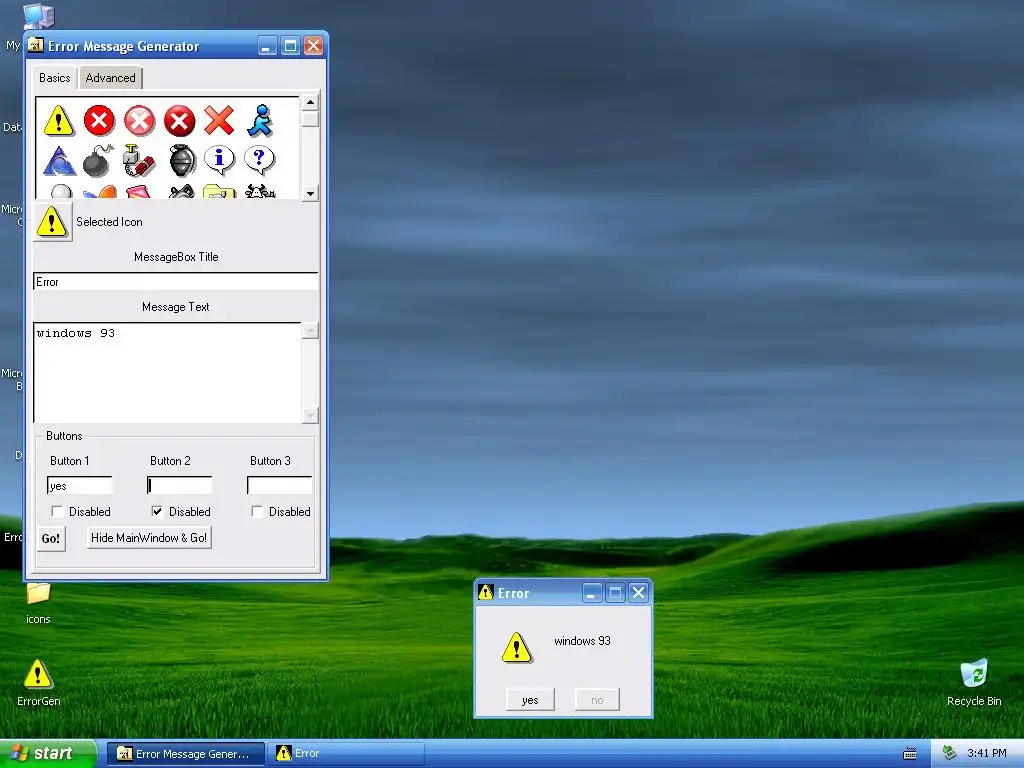Viewport: 1024px width, 768px height.
Task: Focus the Button 3 text field
Action: pyautogui.click(x=280, y=485)
